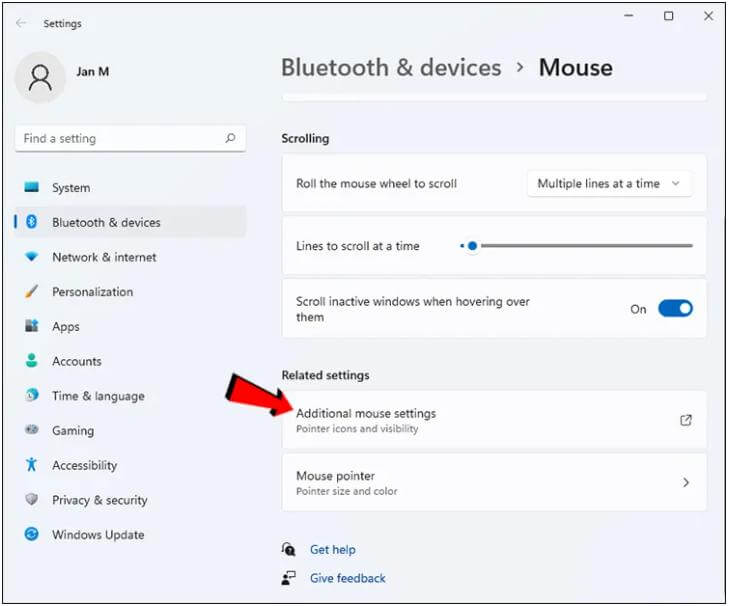Click the Privacy & security shield icon
The height and width of the screenshot is (606, 729).
[x=32, y=499]
